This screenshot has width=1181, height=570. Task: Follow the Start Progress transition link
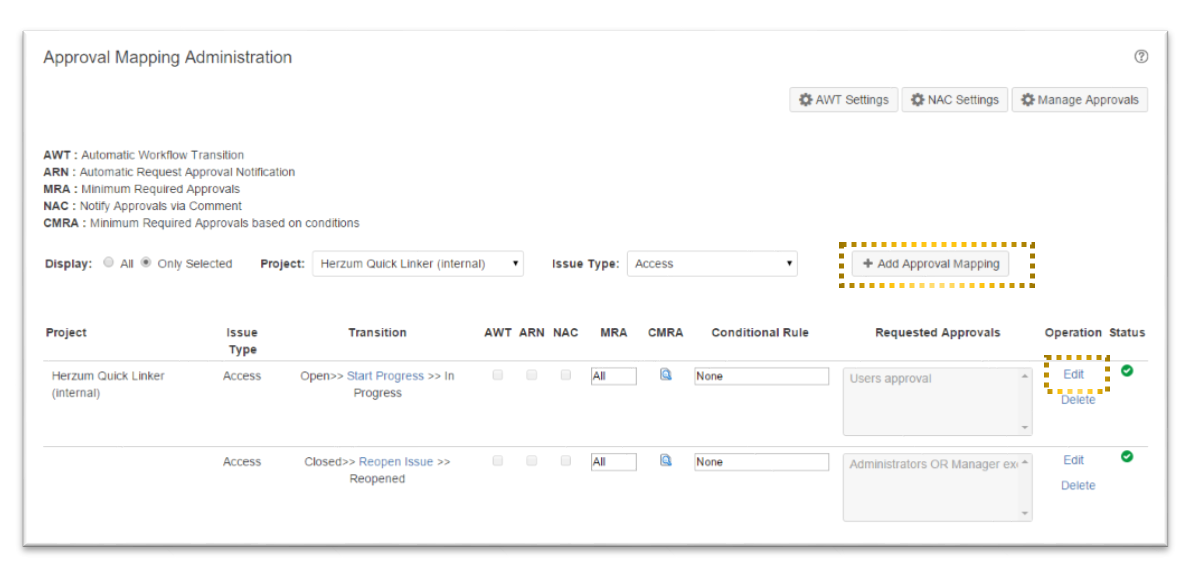click(x=385, y=376)
